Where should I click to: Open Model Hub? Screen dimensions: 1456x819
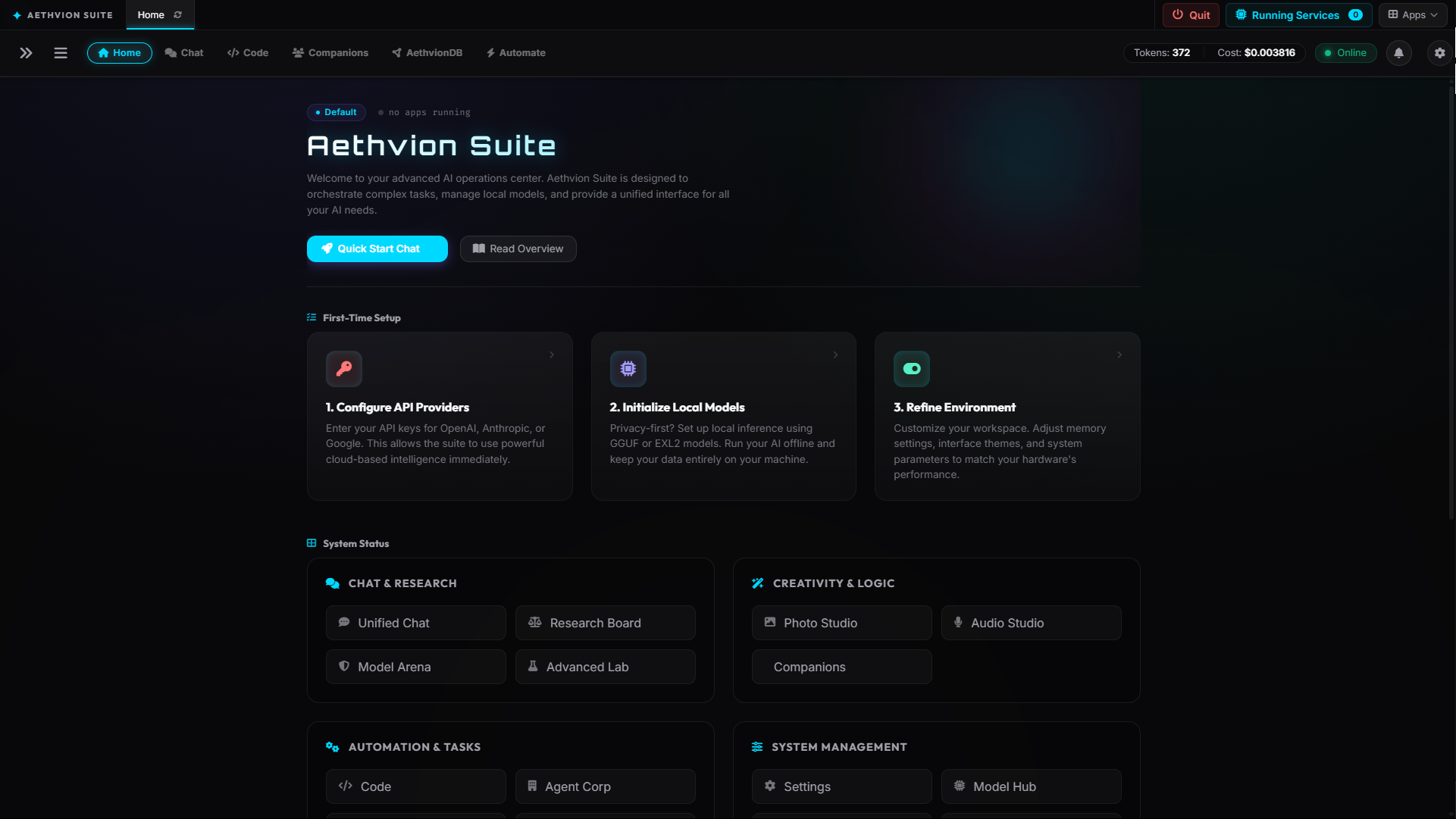coord(1032,786)
